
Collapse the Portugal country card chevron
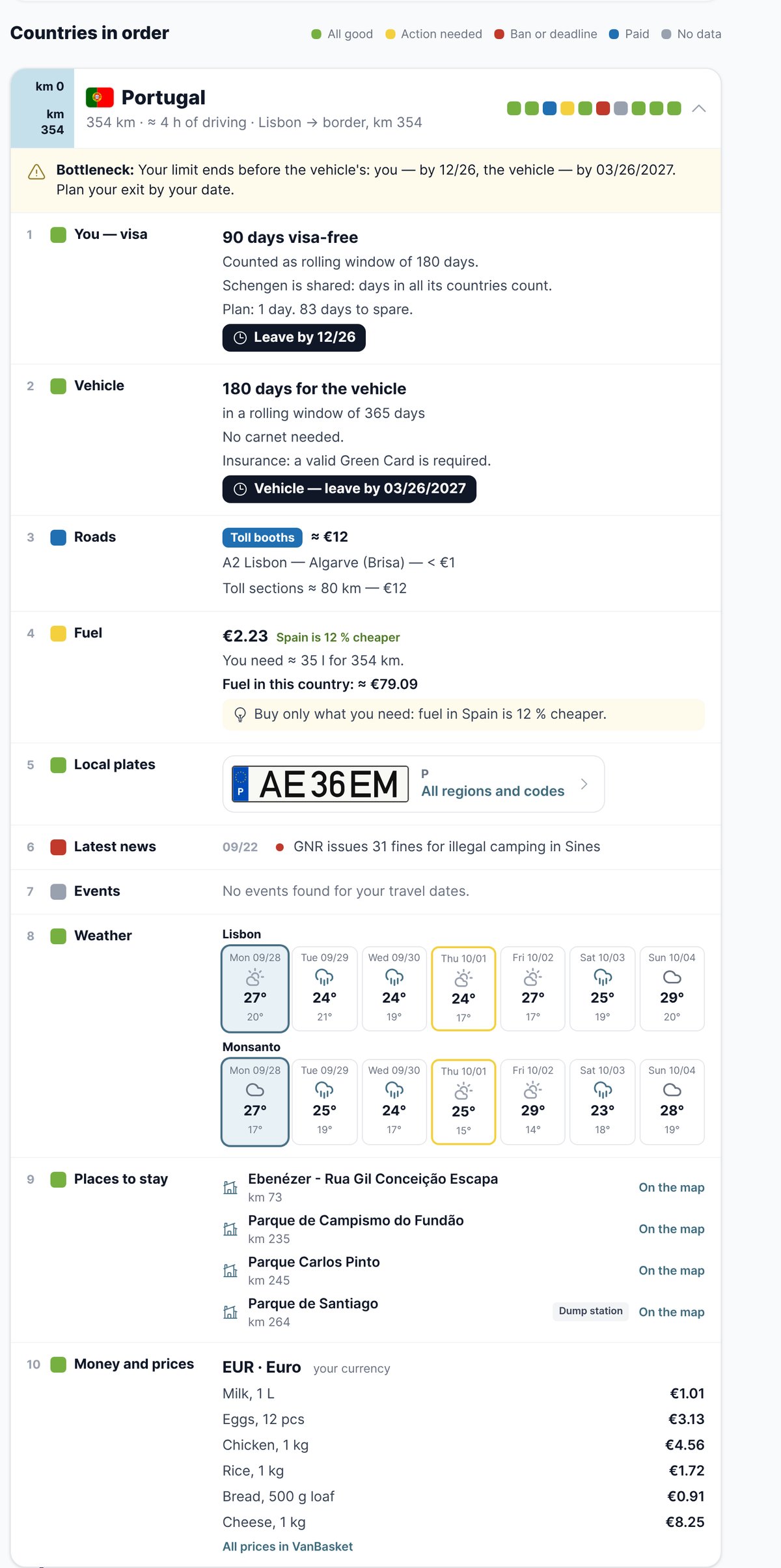(x=699, y=108)
